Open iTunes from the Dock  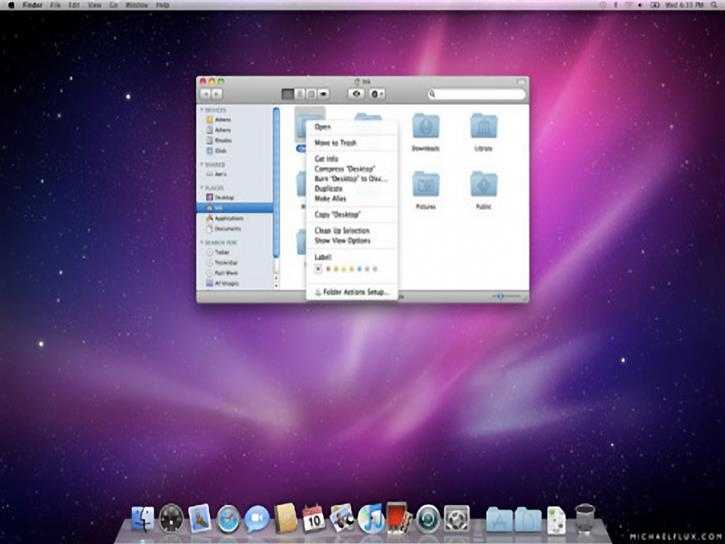(371, 519)
